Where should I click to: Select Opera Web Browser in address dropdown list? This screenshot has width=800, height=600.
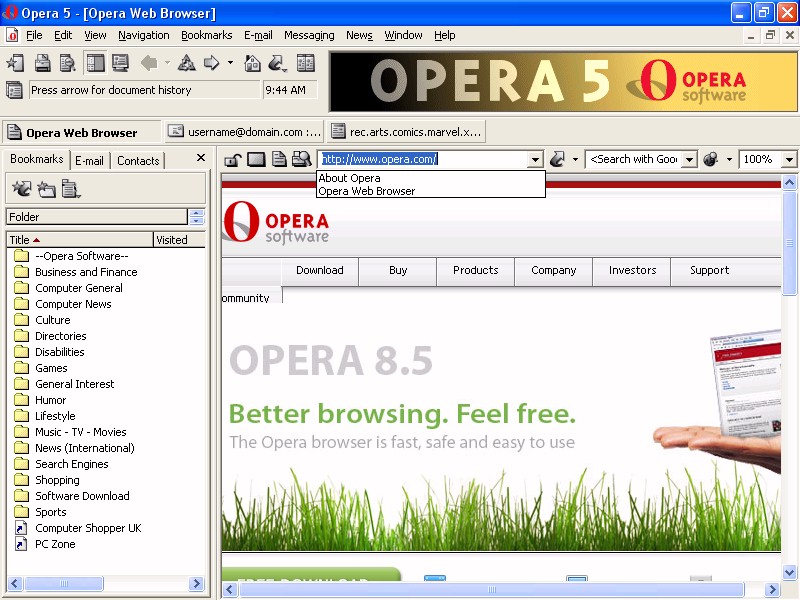[x=431, y=191]
